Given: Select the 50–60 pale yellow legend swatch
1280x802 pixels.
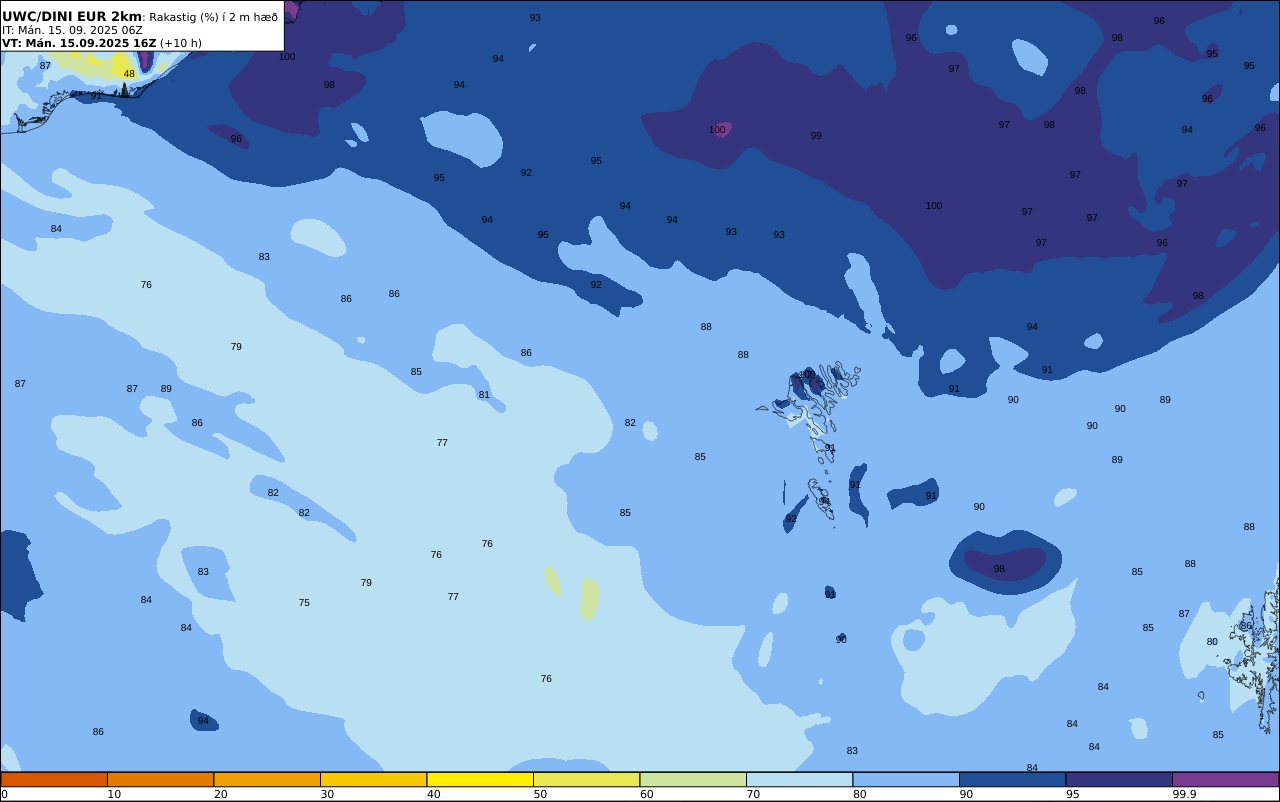Looking at the screenshot, I should [586, 779].
